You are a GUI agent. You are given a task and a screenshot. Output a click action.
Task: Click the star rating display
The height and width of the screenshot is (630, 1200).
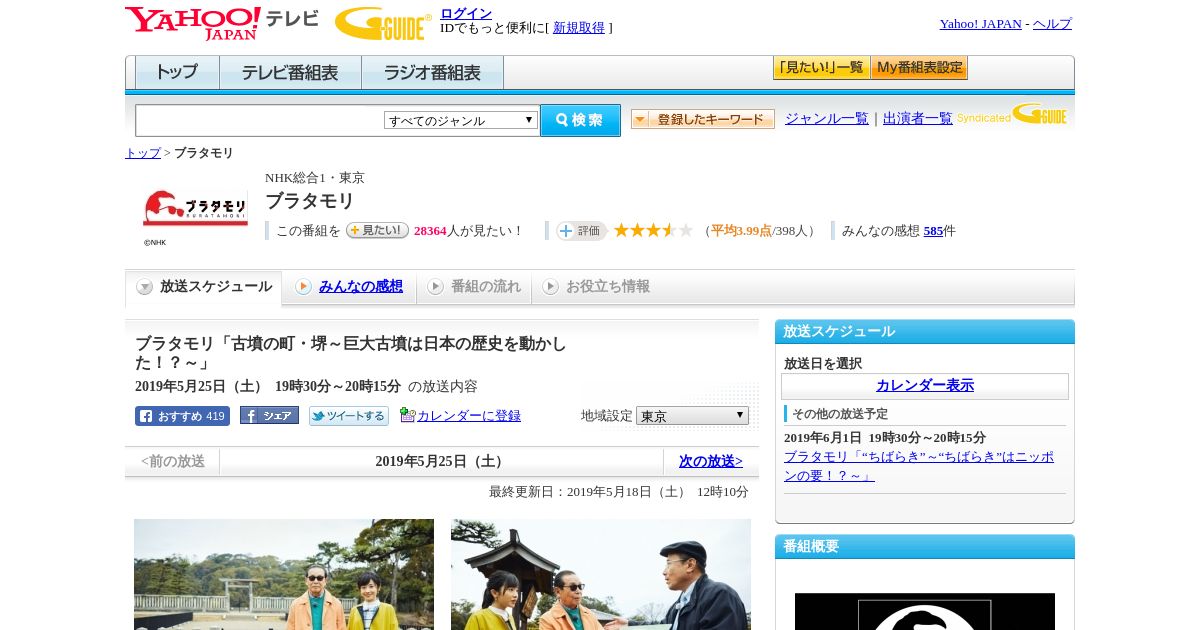click(x=653, y=230)
